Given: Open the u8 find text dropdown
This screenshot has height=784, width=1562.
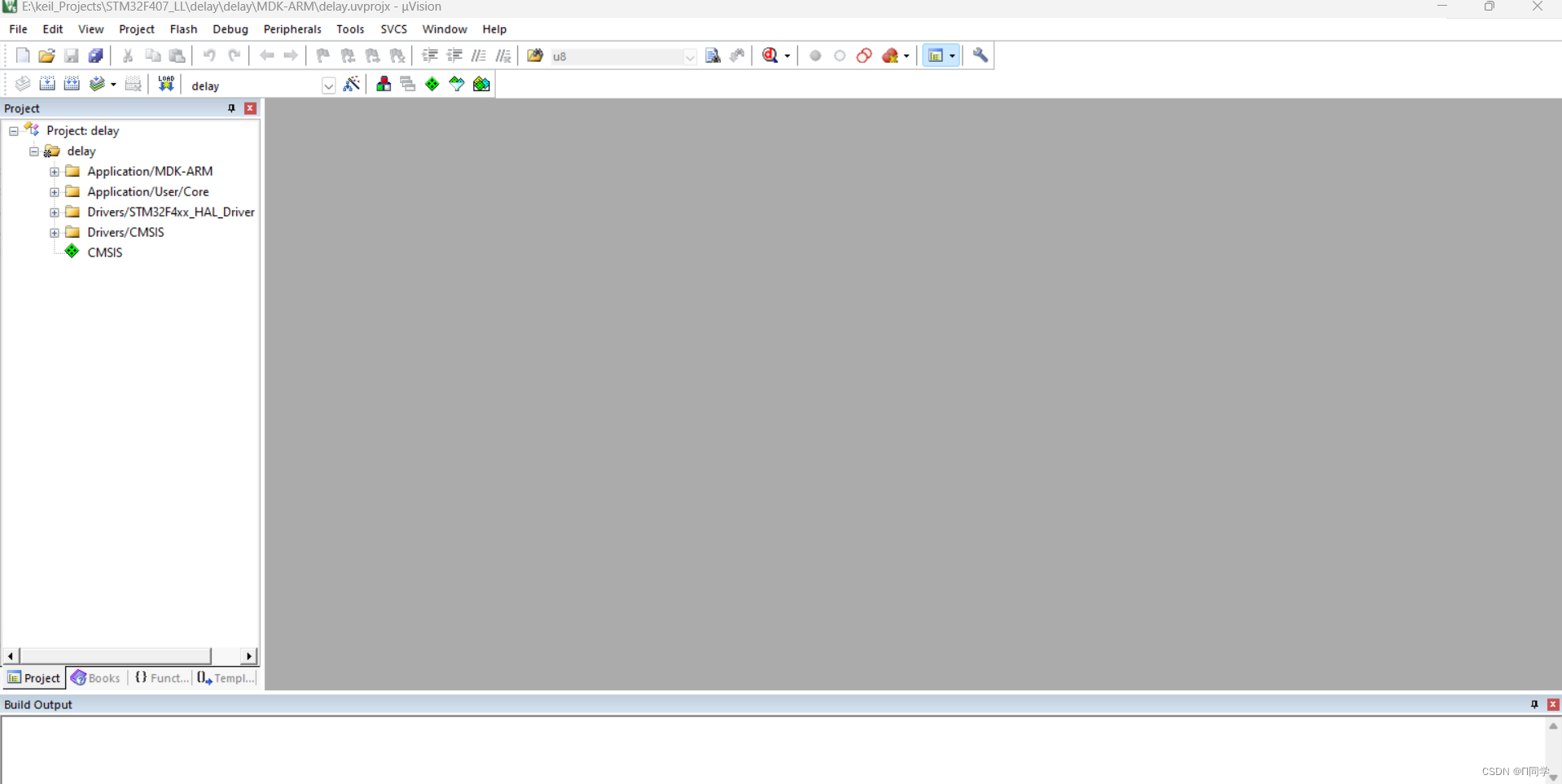Looking at the screenshot, I should [x=689, y=57].
